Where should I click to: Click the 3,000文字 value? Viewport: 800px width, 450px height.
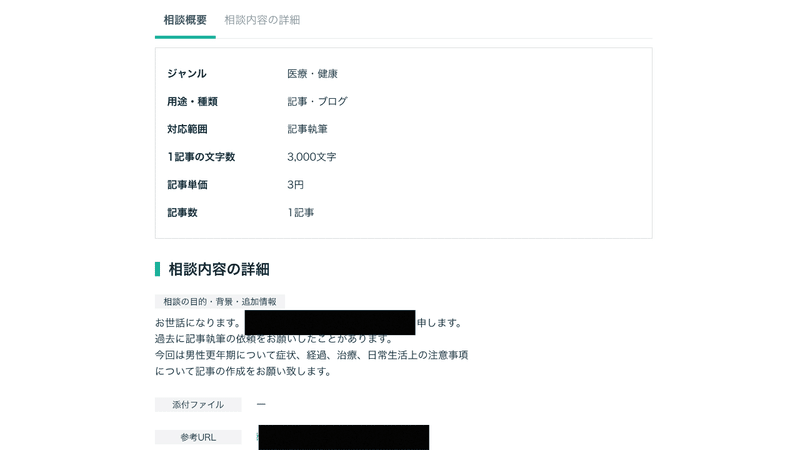[x=312, y=157]
